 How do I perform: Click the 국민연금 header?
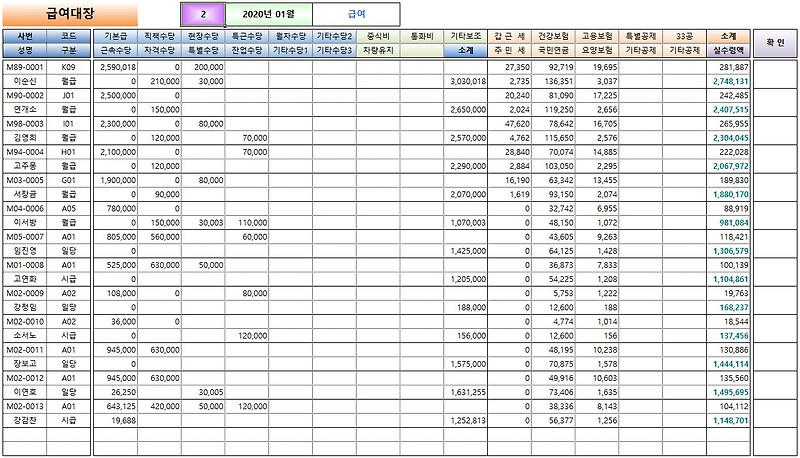point(553,50)
